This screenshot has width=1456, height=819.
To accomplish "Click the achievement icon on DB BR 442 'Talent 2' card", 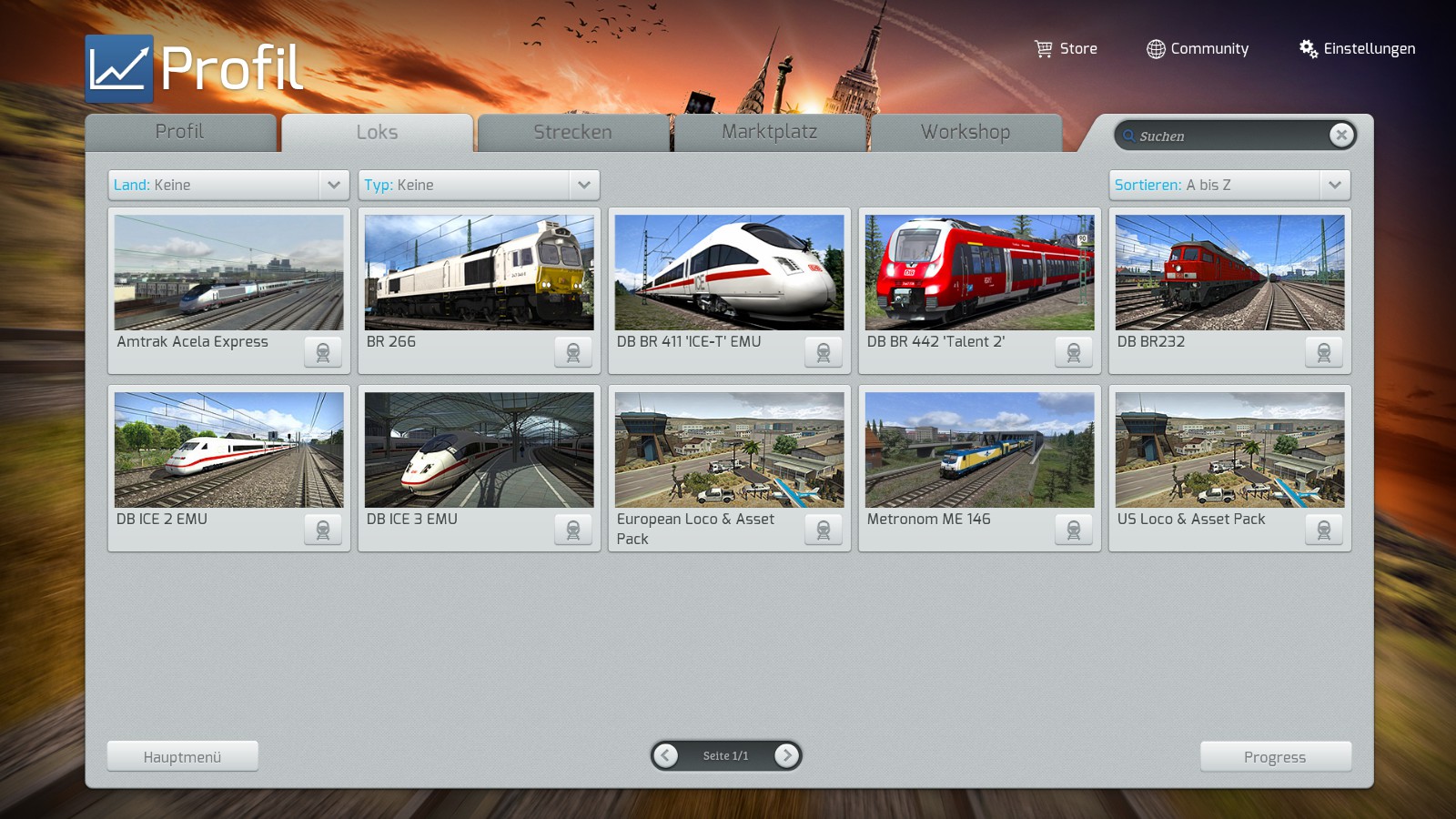I will [1074, 352].
